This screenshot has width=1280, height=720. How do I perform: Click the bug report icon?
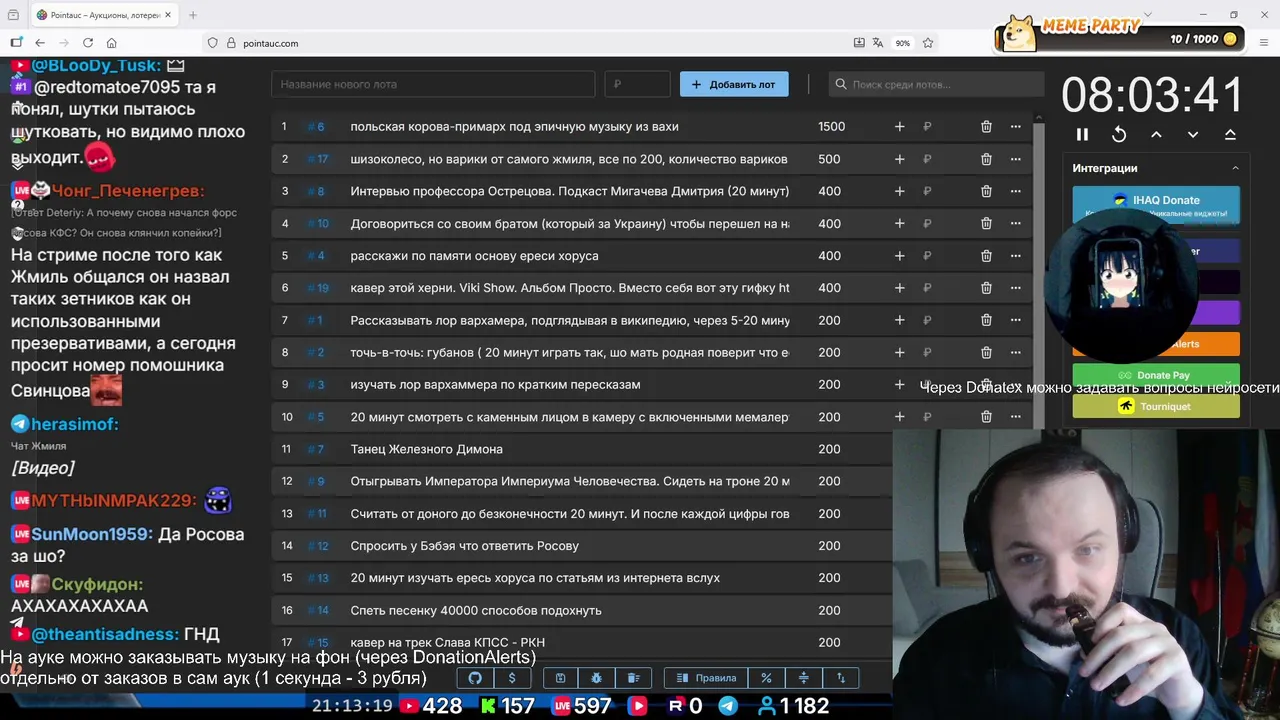tap(597, 678)
